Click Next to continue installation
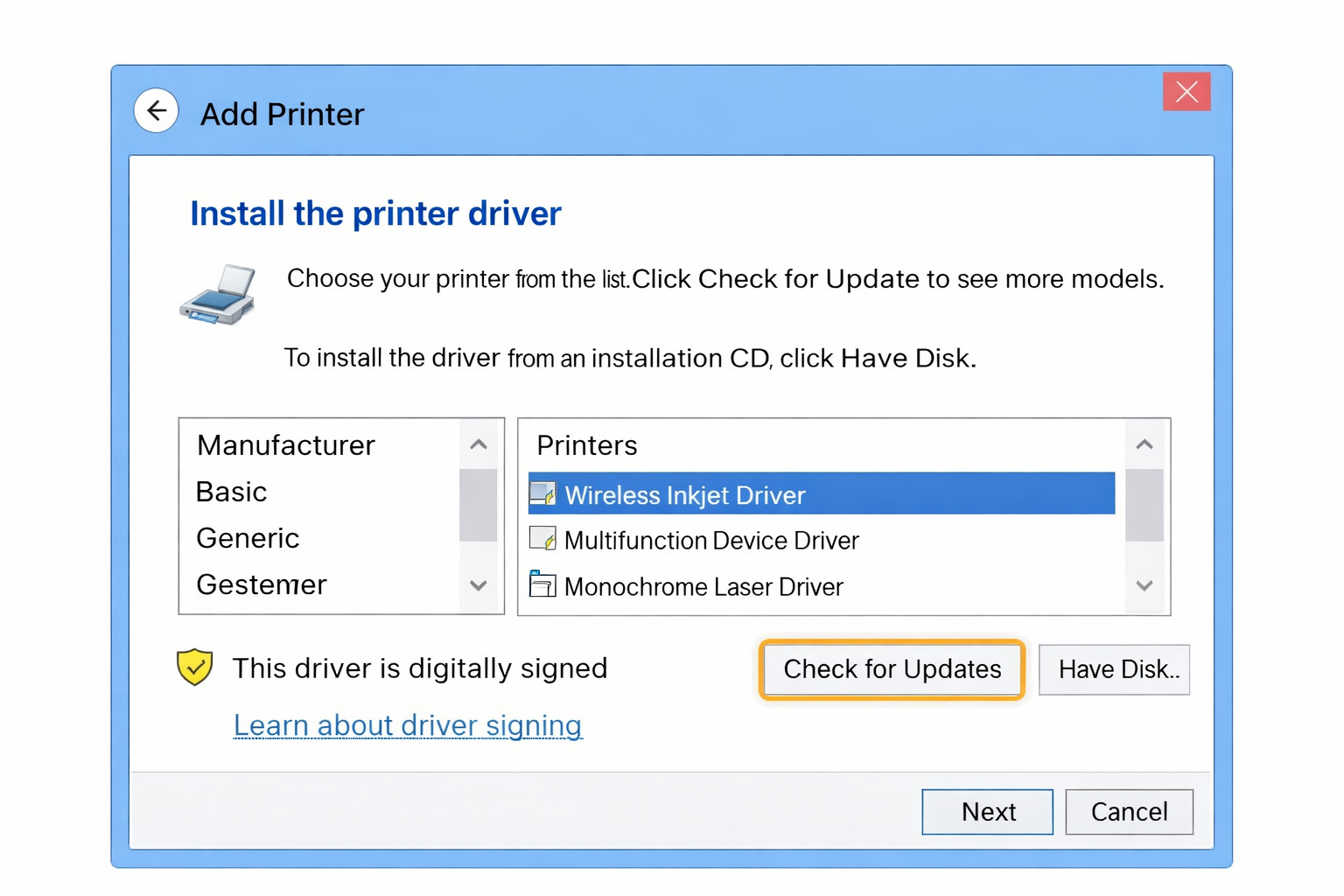Viewport: 1344px width, 896px height. pyautogui.click(x=987, y=812)
